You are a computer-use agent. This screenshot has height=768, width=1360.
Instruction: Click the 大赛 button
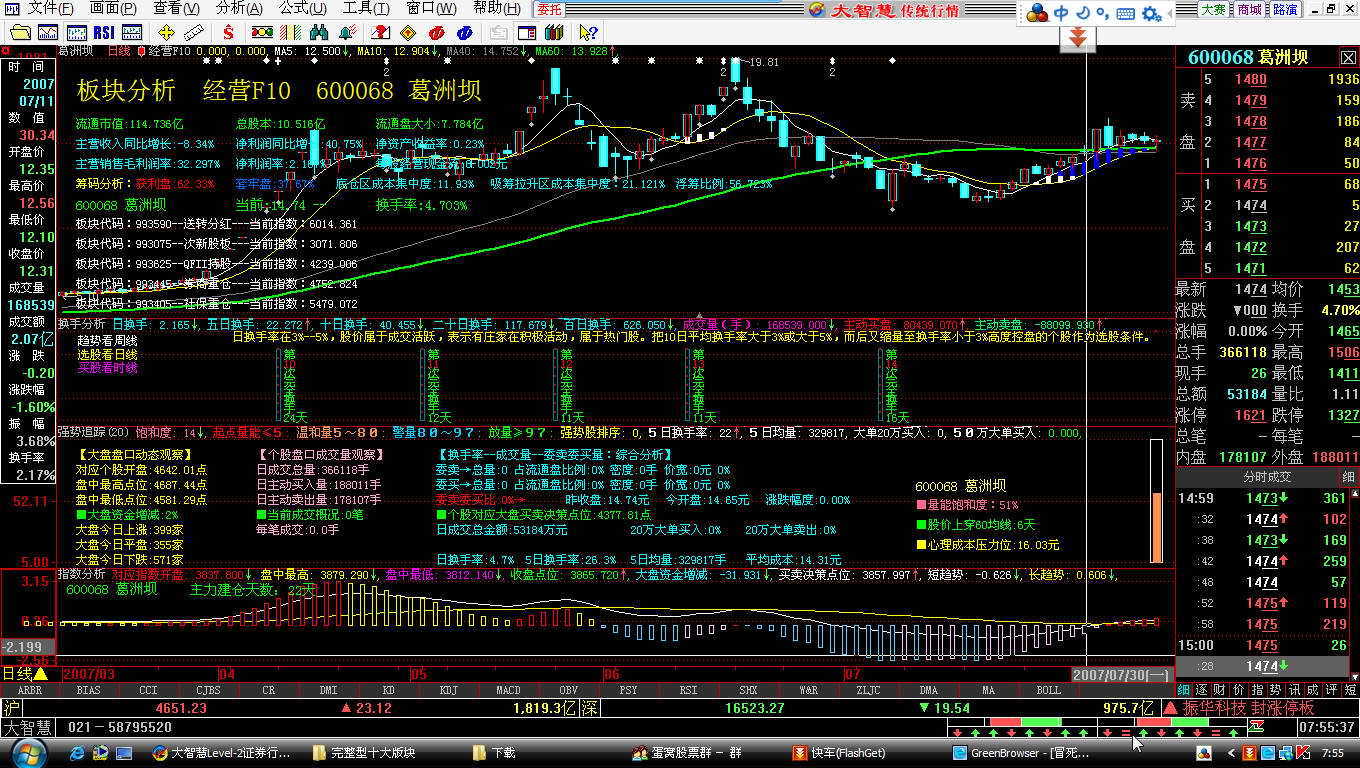pos(1213,9)
